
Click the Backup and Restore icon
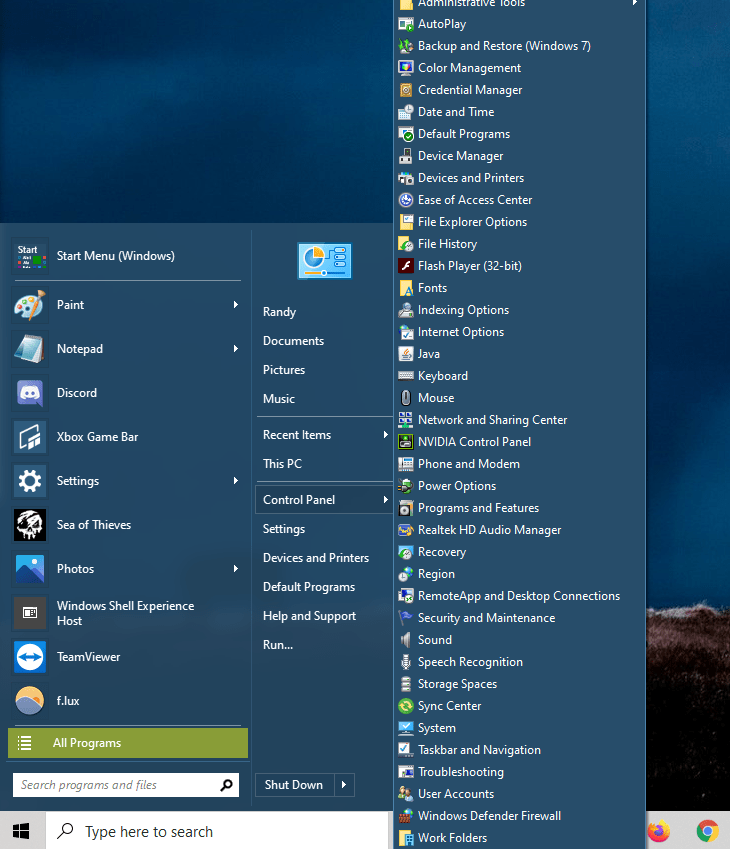click(x=406, y=46)
